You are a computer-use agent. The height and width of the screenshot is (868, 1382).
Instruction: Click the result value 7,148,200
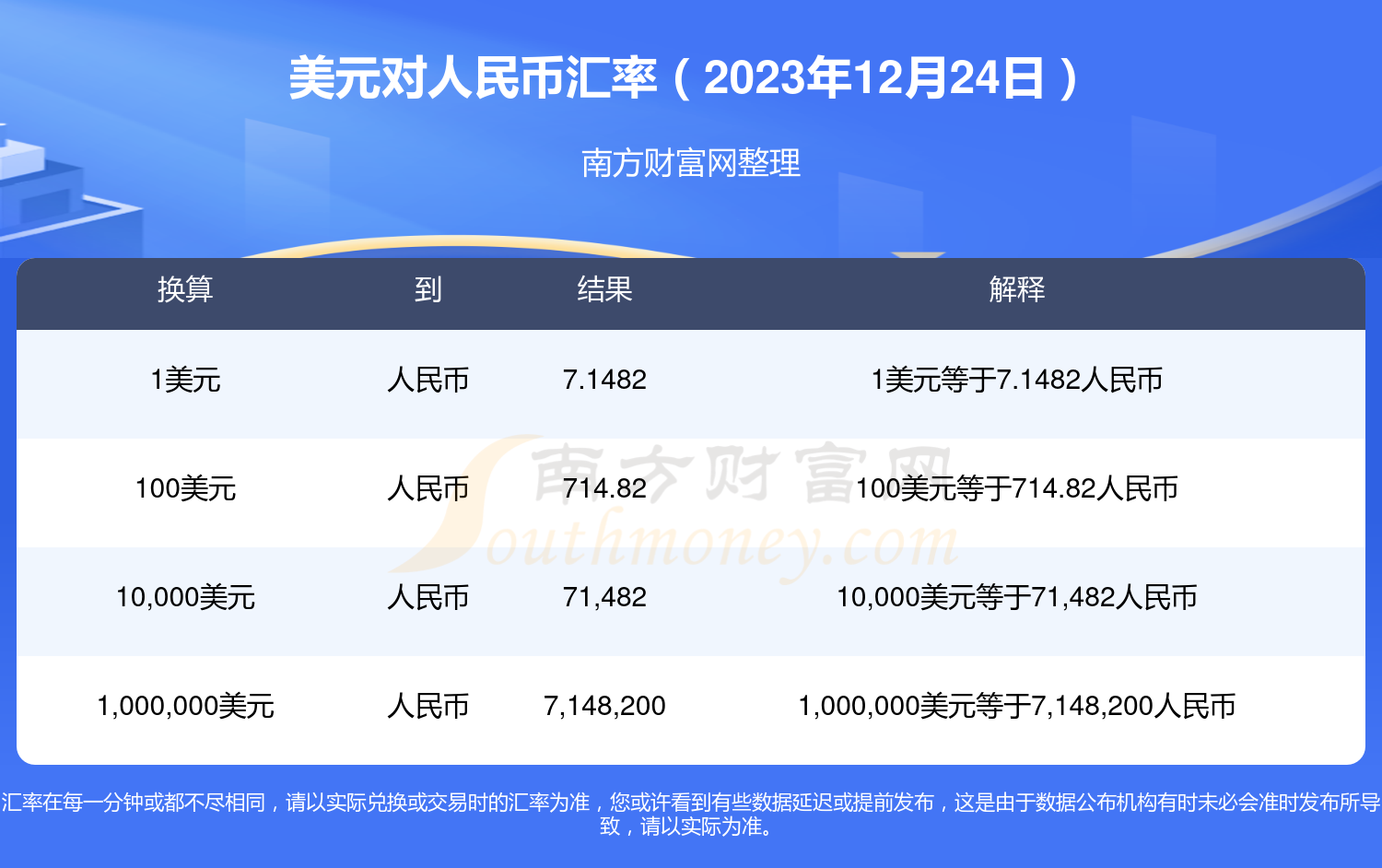(x=604, y=706)
